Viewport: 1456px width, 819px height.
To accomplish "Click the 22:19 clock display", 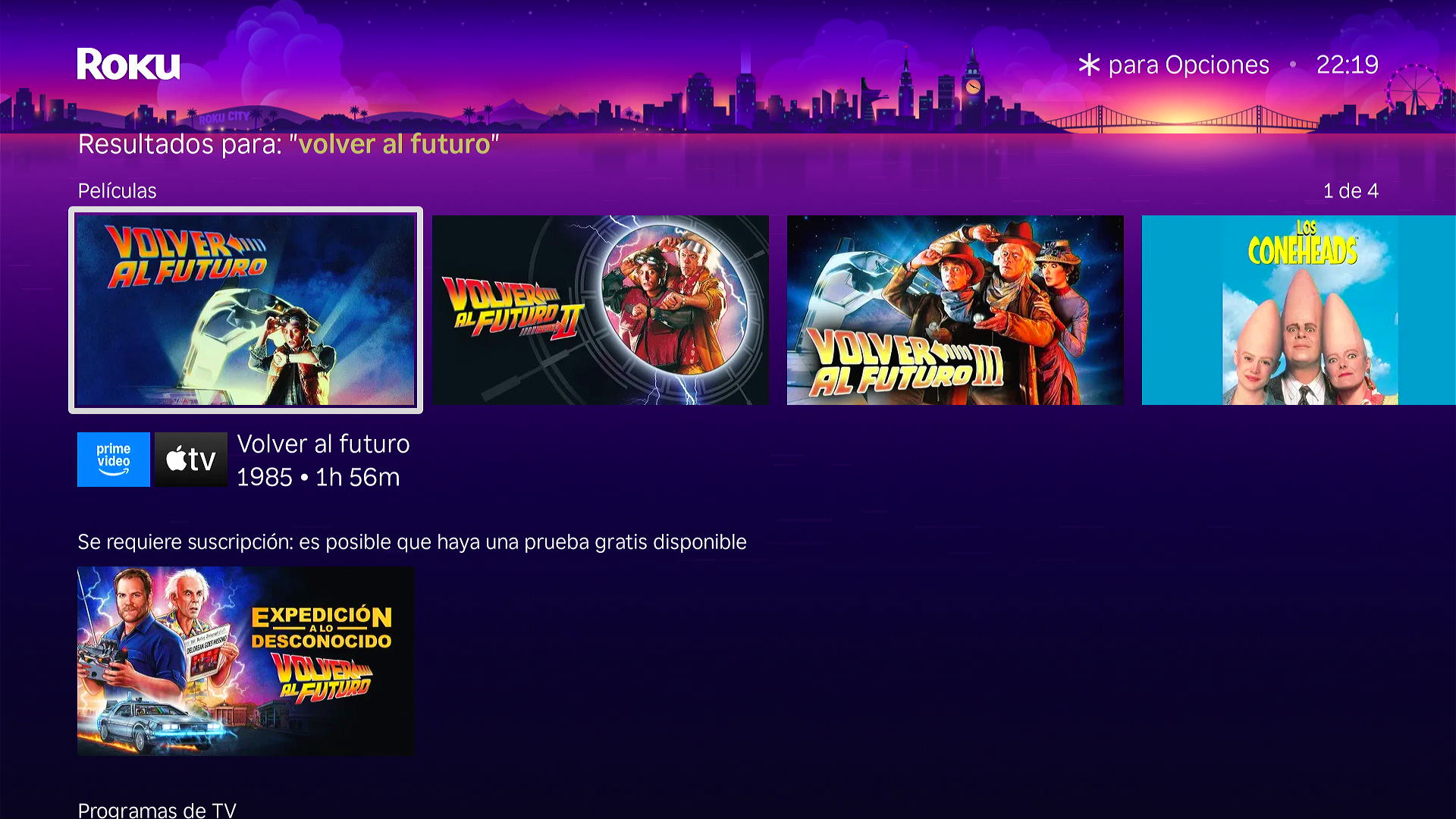I will coord(1348,64).
